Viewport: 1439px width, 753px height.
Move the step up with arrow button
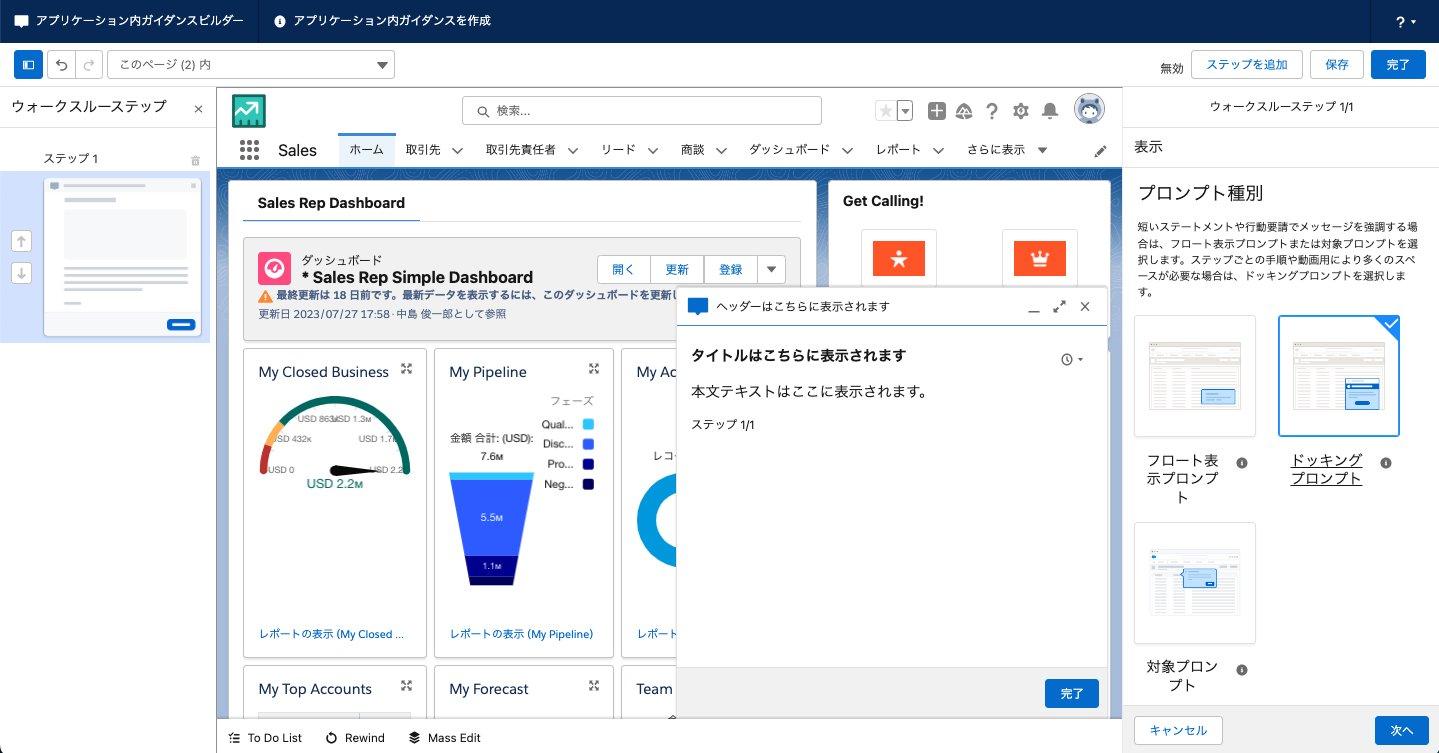(x=22, y=241)
